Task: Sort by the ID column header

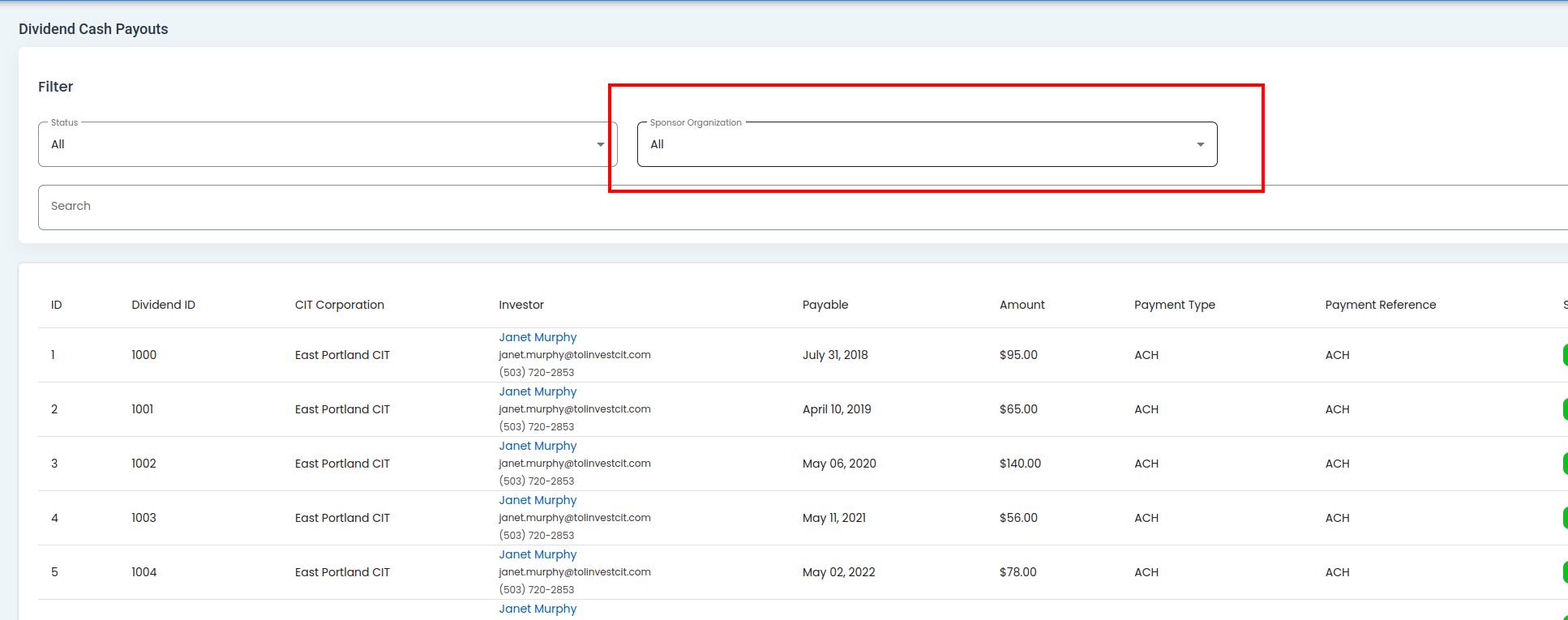Action: (57, 305)
